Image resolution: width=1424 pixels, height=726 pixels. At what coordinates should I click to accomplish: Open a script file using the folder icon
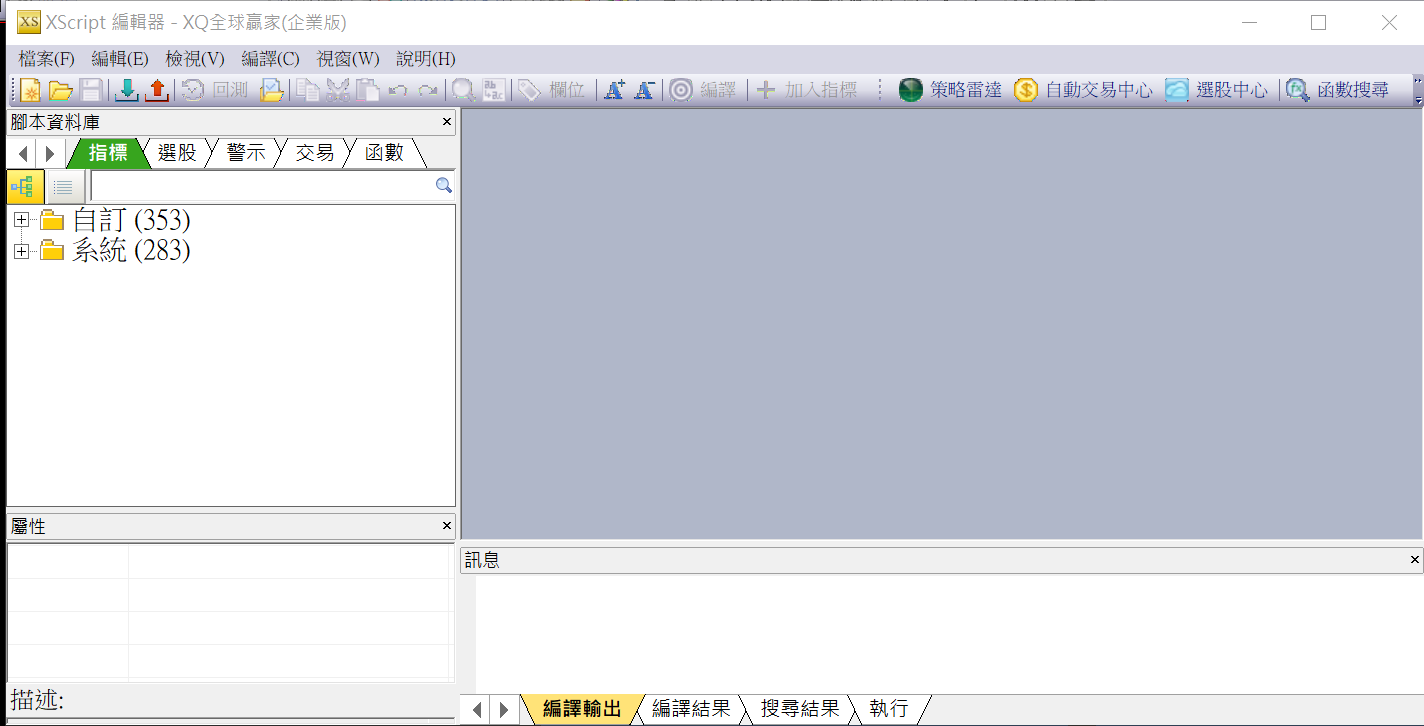[x=61, y=90]
